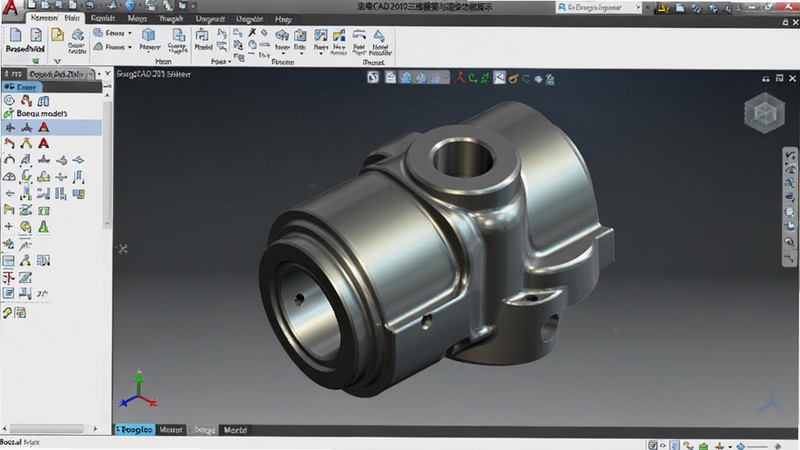Click the ViewCube in viewport corner
This screenshot has height=450, width=800.
(764, 113)
